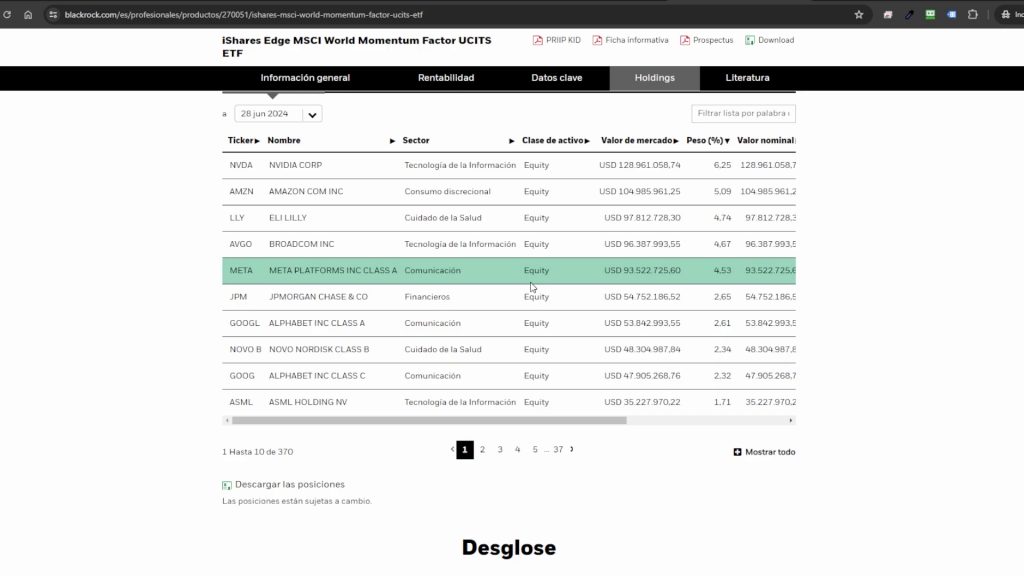Click ELI LILLY name cell

[x=288, y=217]
